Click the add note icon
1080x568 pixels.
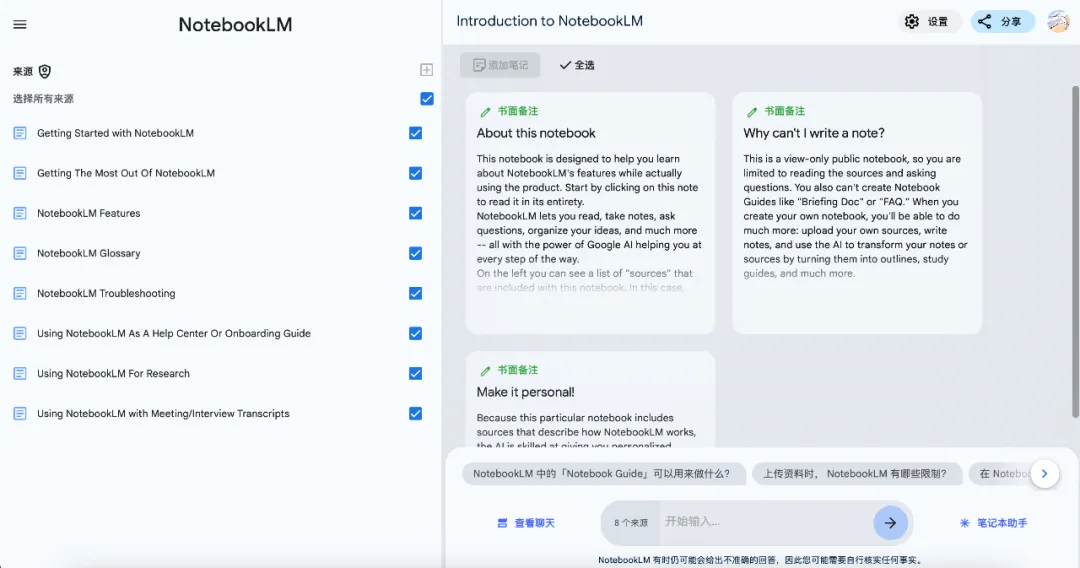[x=479, y=65]
